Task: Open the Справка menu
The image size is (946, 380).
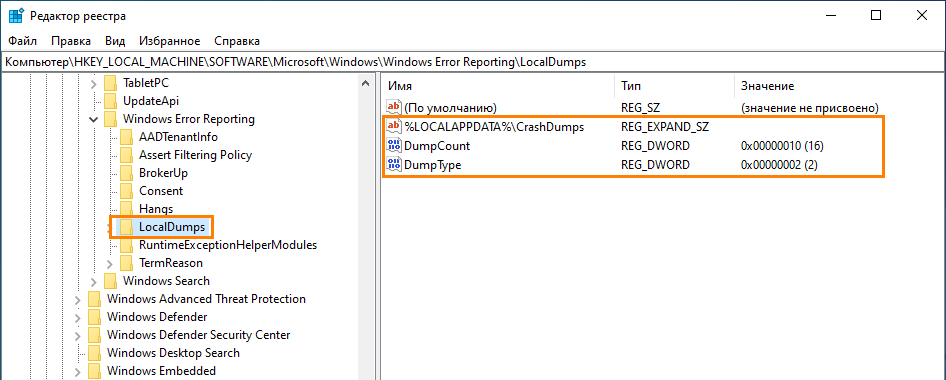Action: (237, 41)
